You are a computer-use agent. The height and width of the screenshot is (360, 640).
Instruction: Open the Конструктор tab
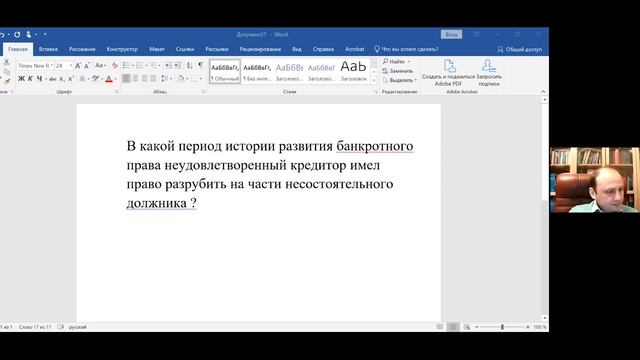coord(122,49)
